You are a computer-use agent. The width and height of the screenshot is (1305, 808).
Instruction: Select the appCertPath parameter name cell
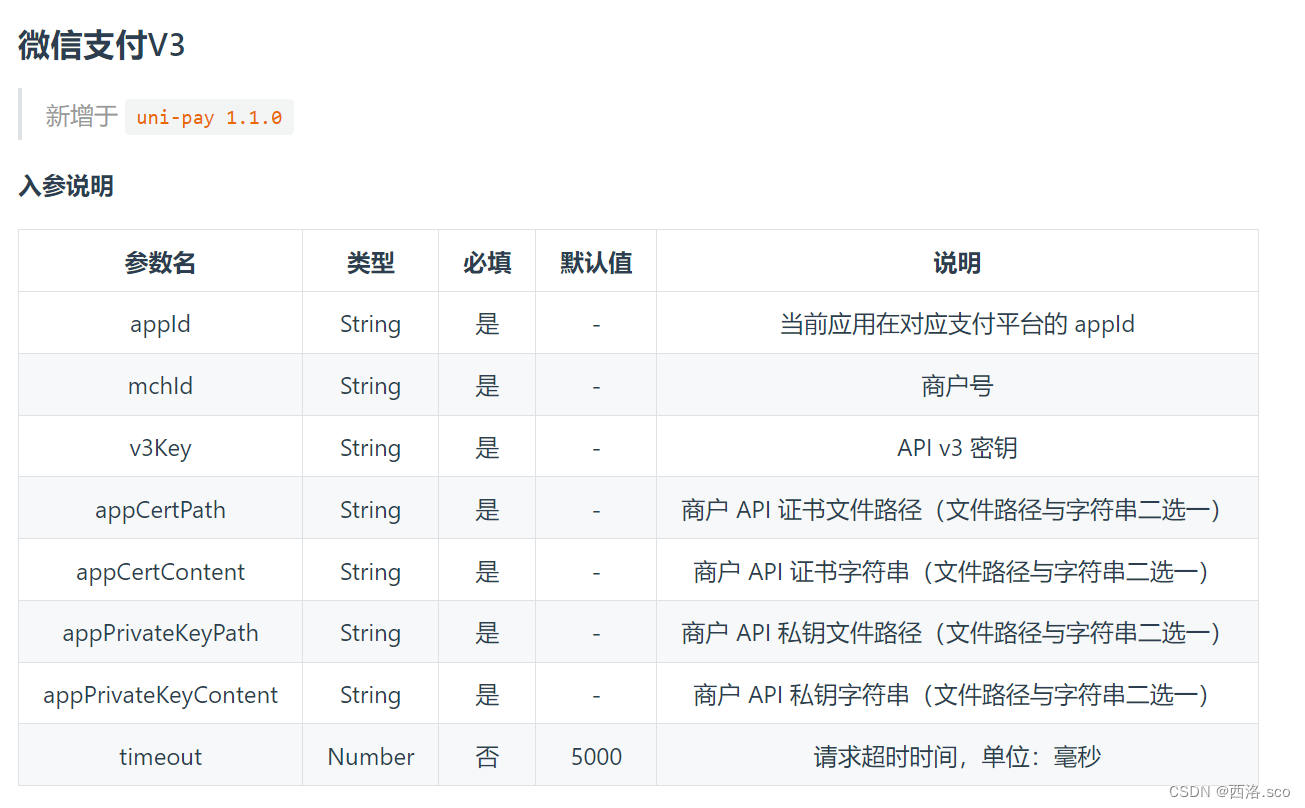[x=160, y=510]
